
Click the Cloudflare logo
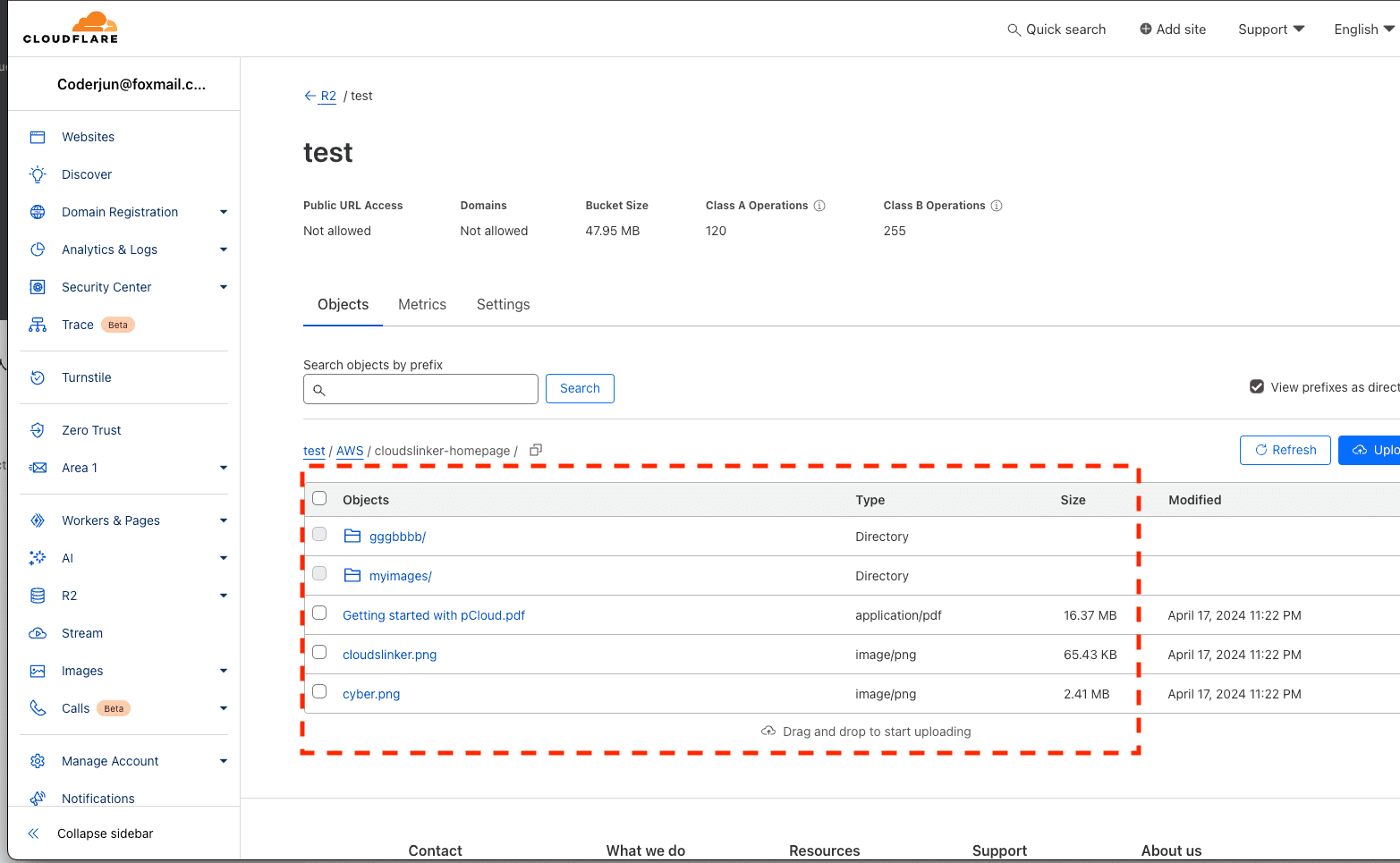(71, 28)
